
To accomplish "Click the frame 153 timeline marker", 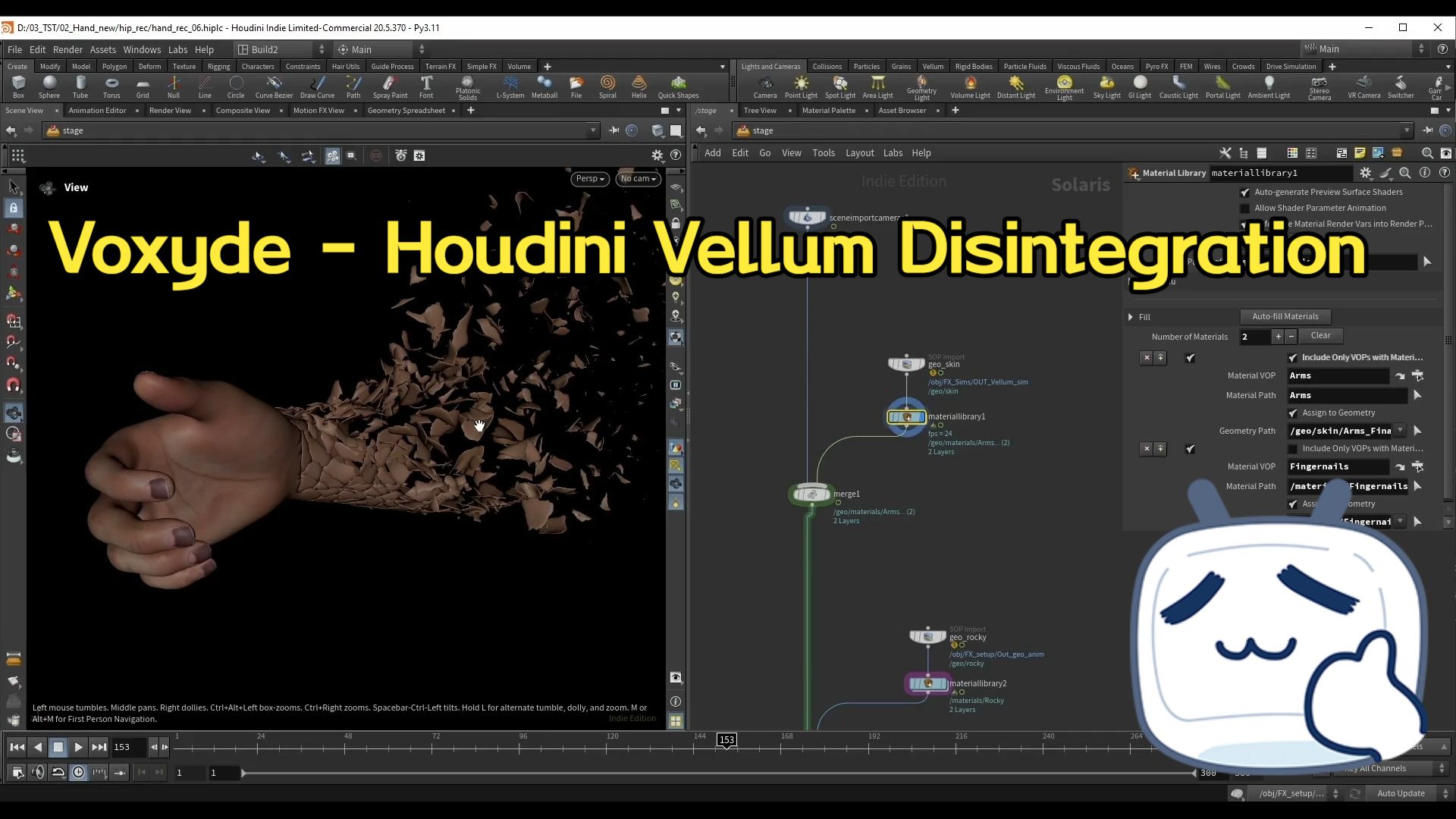I will pos(726,740).
